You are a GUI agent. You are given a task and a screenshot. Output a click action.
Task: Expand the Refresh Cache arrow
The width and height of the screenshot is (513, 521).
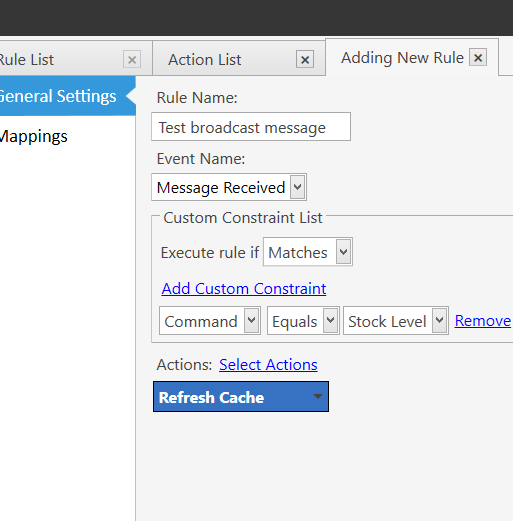point(318,397)
